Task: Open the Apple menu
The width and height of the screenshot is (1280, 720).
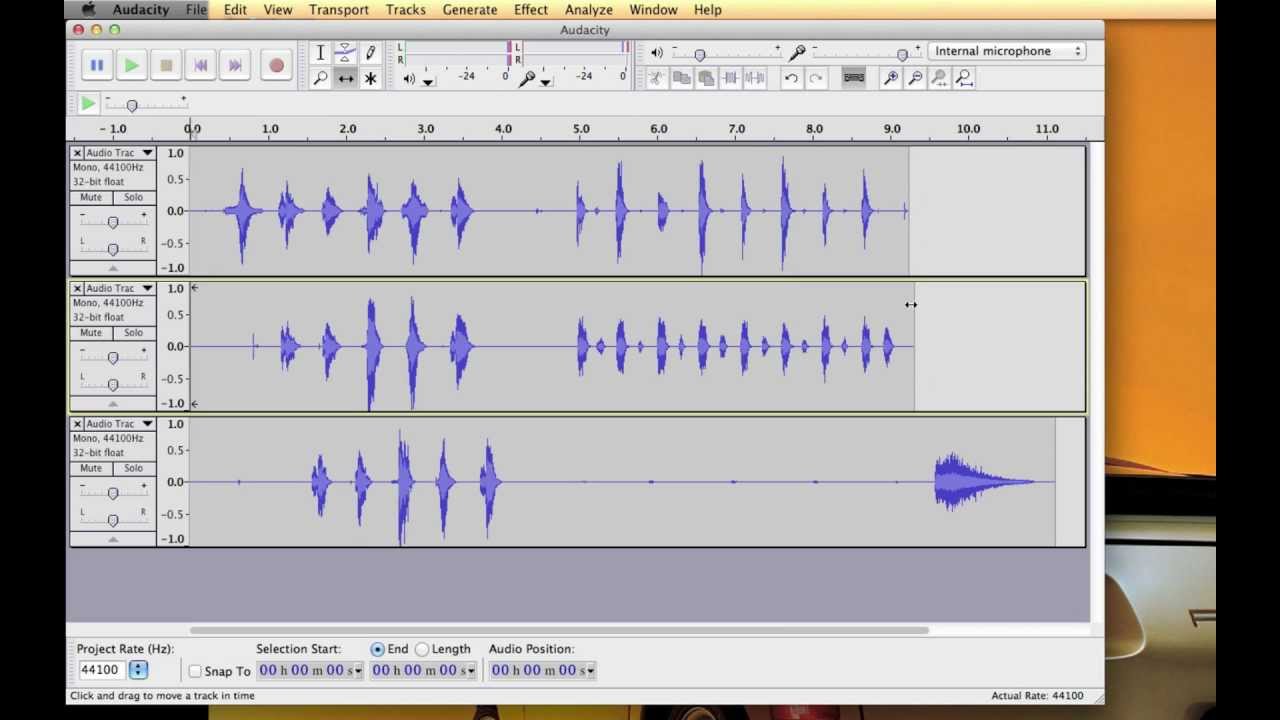Action: [88, 10]
